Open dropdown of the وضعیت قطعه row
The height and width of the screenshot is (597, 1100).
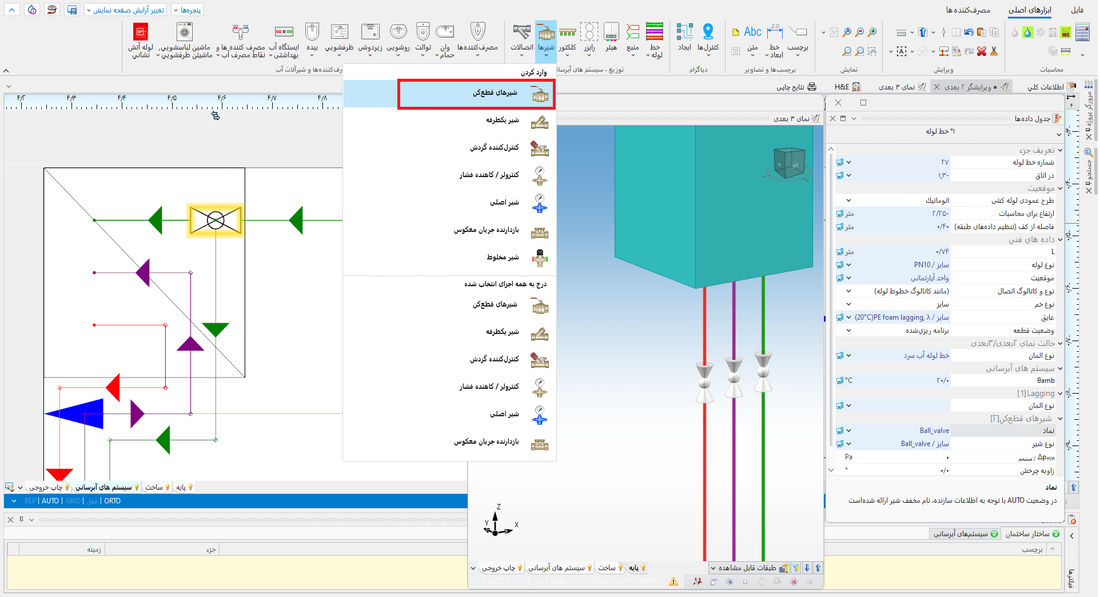(849, 330)
